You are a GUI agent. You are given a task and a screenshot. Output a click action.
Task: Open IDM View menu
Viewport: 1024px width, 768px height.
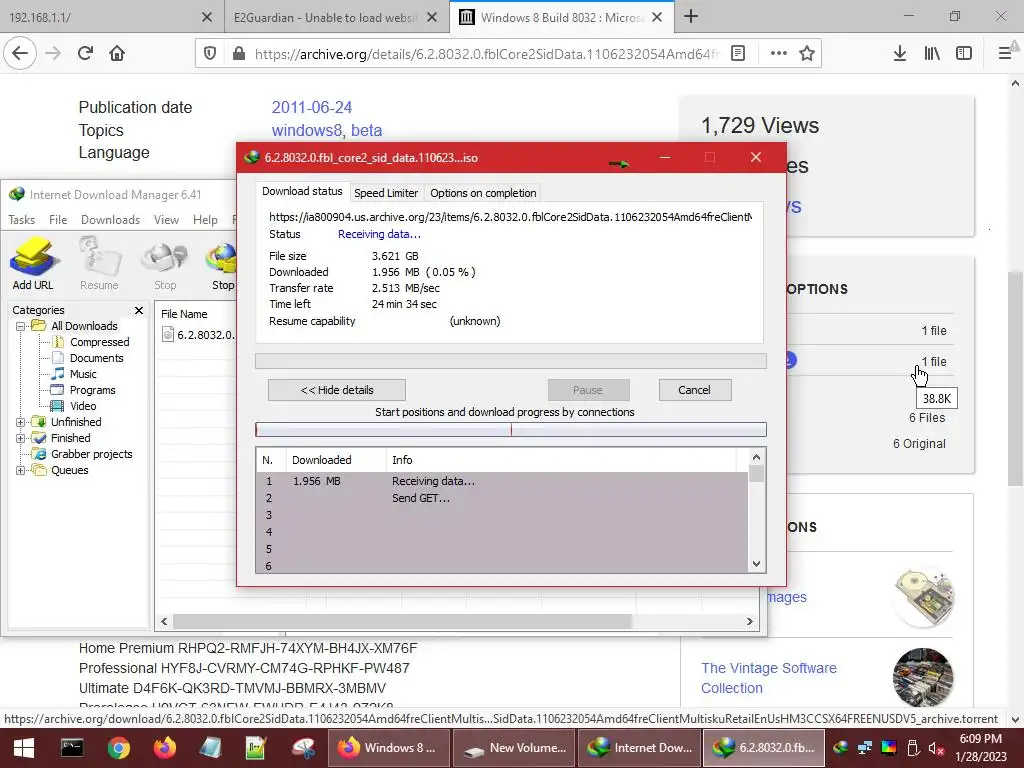click(x=167, y=219)
